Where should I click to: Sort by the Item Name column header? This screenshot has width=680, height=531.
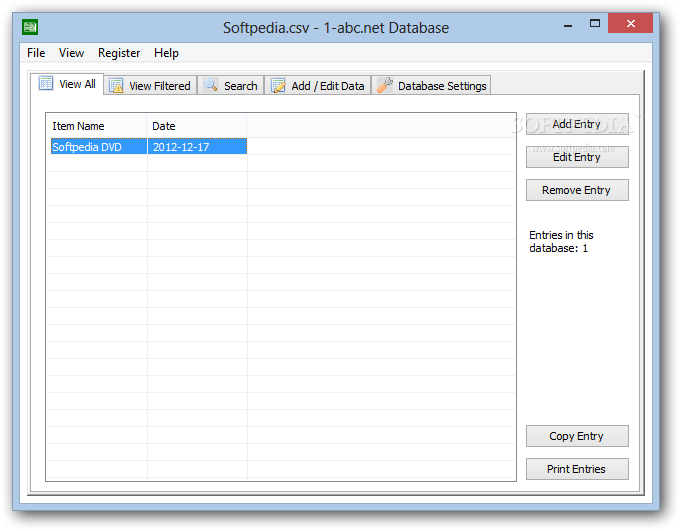coord(97,126)
